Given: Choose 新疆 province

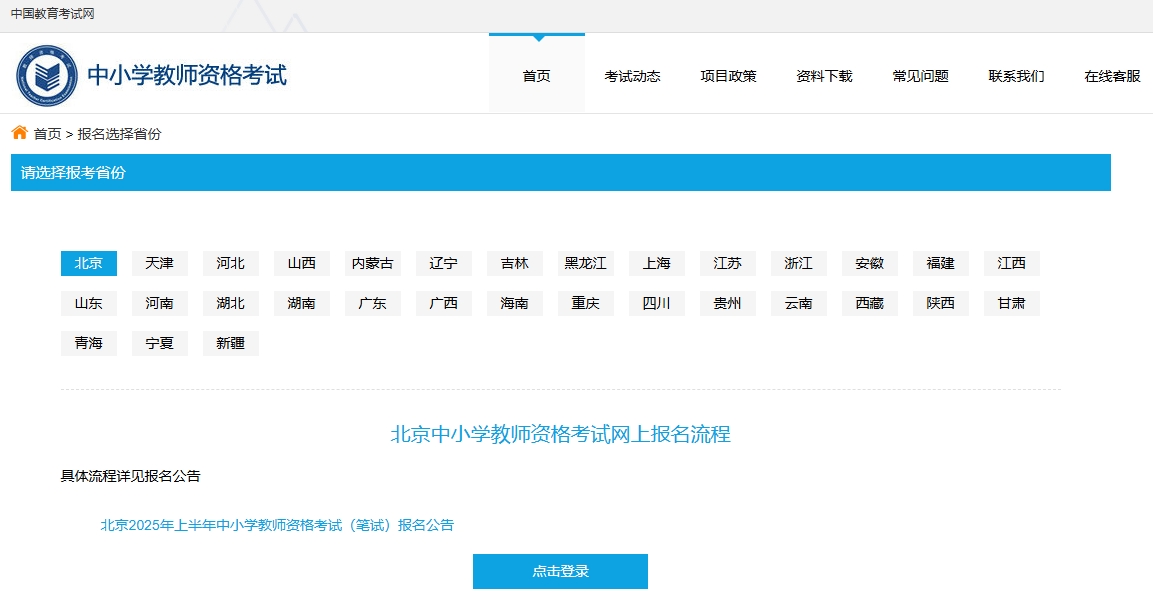Looking at the screenshot, I should pos(231,344).
